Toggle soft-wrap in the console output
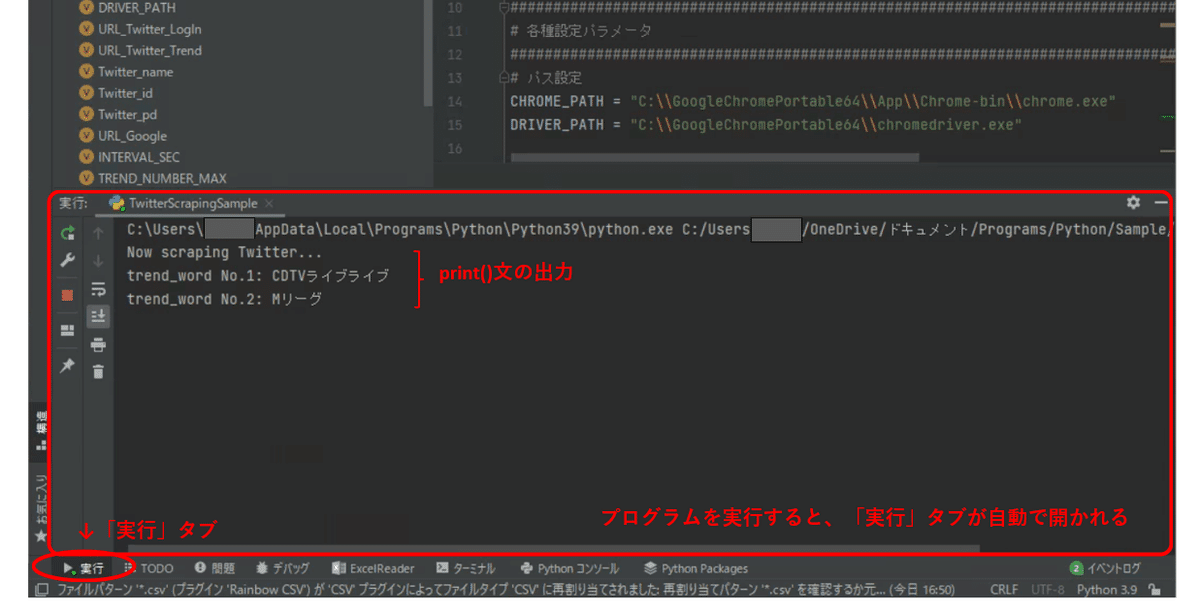 98,289
